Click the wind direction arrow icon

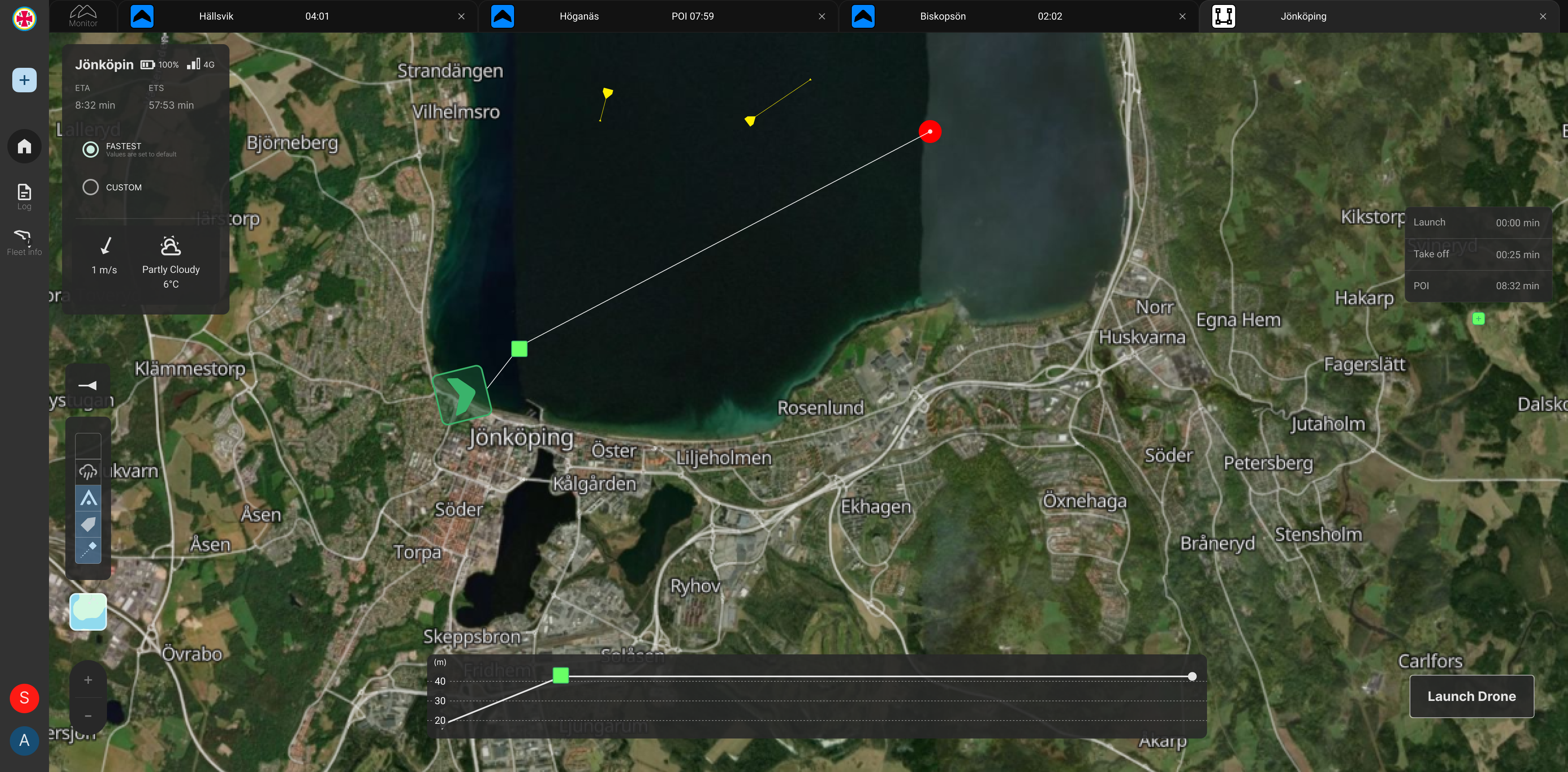[x=106, y=245]
